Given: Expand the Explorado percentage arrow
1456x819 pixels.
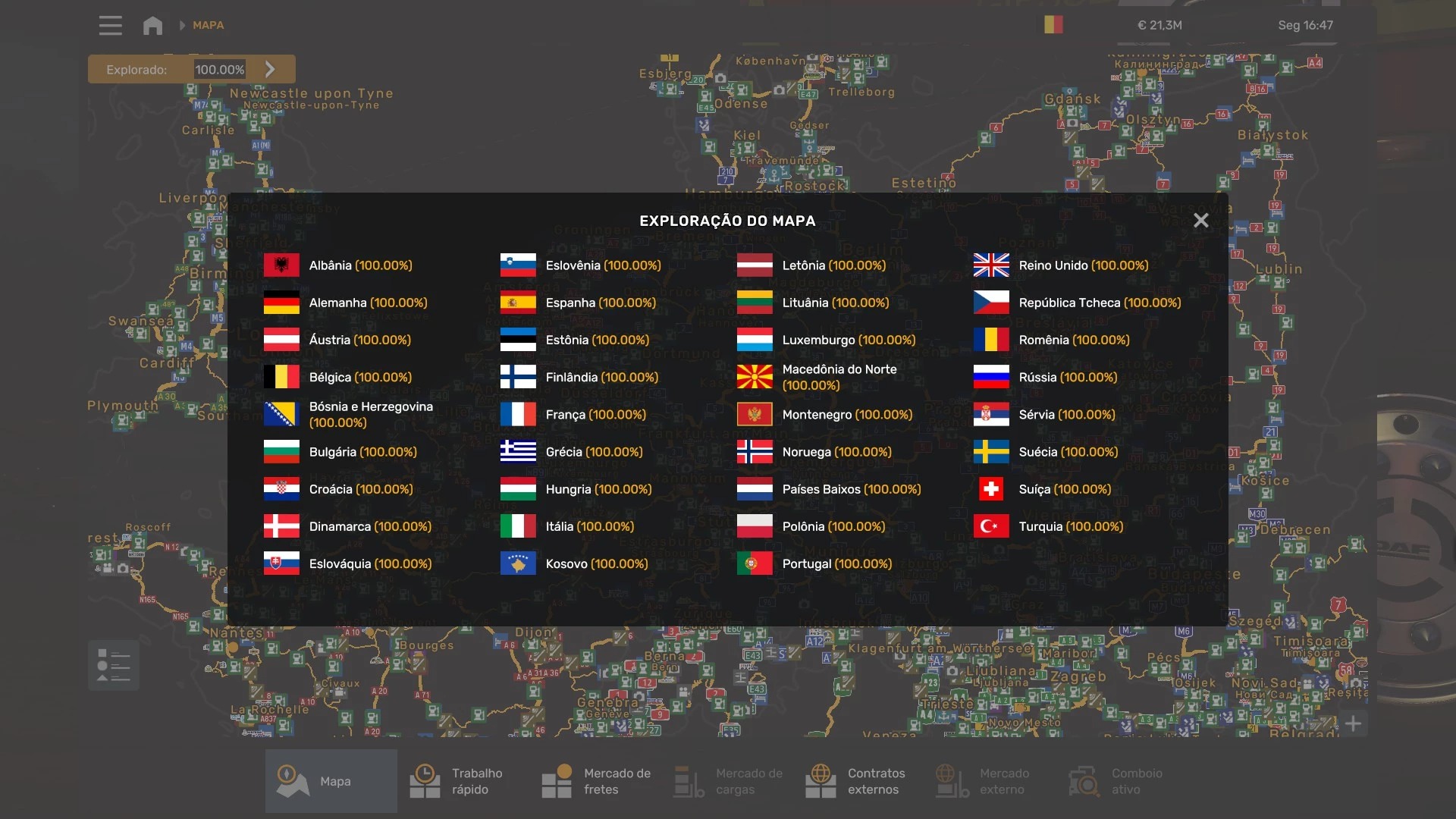Looking at the screenshot, I should click(271, 69).
